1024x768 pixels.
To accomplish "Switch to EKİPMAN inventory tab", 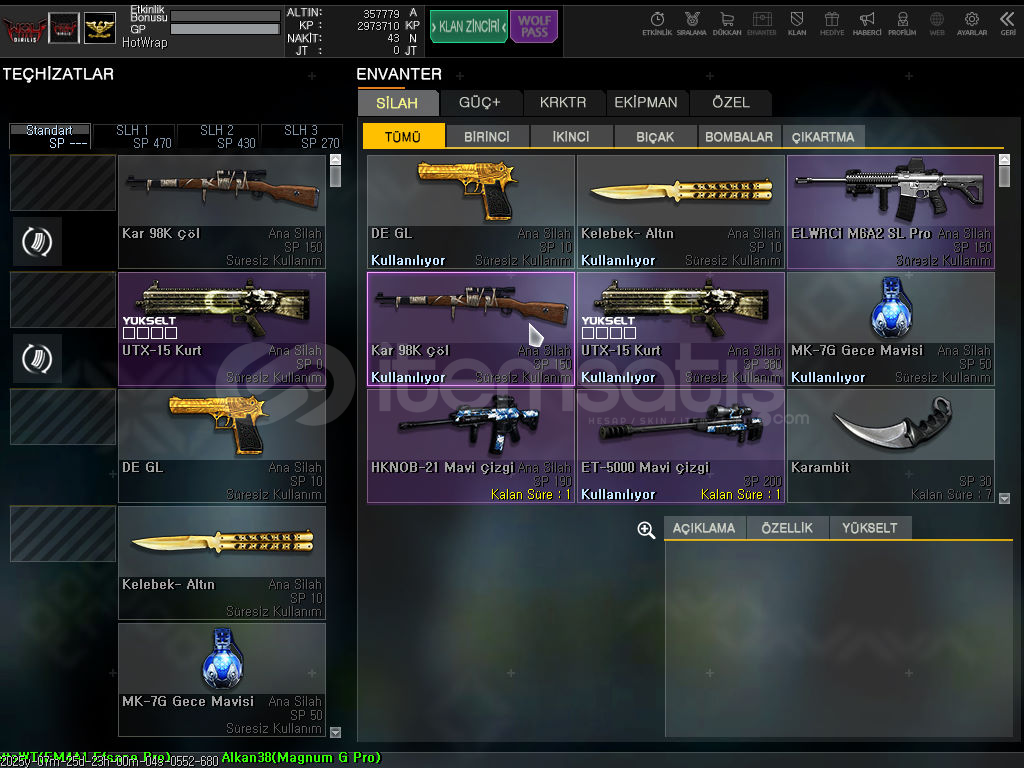I will click(646, 103).
